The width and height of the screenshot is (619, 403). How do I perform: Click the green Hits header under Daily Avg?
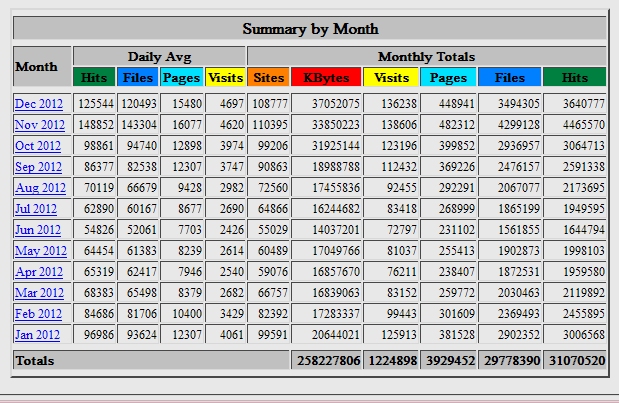point(94,76)
